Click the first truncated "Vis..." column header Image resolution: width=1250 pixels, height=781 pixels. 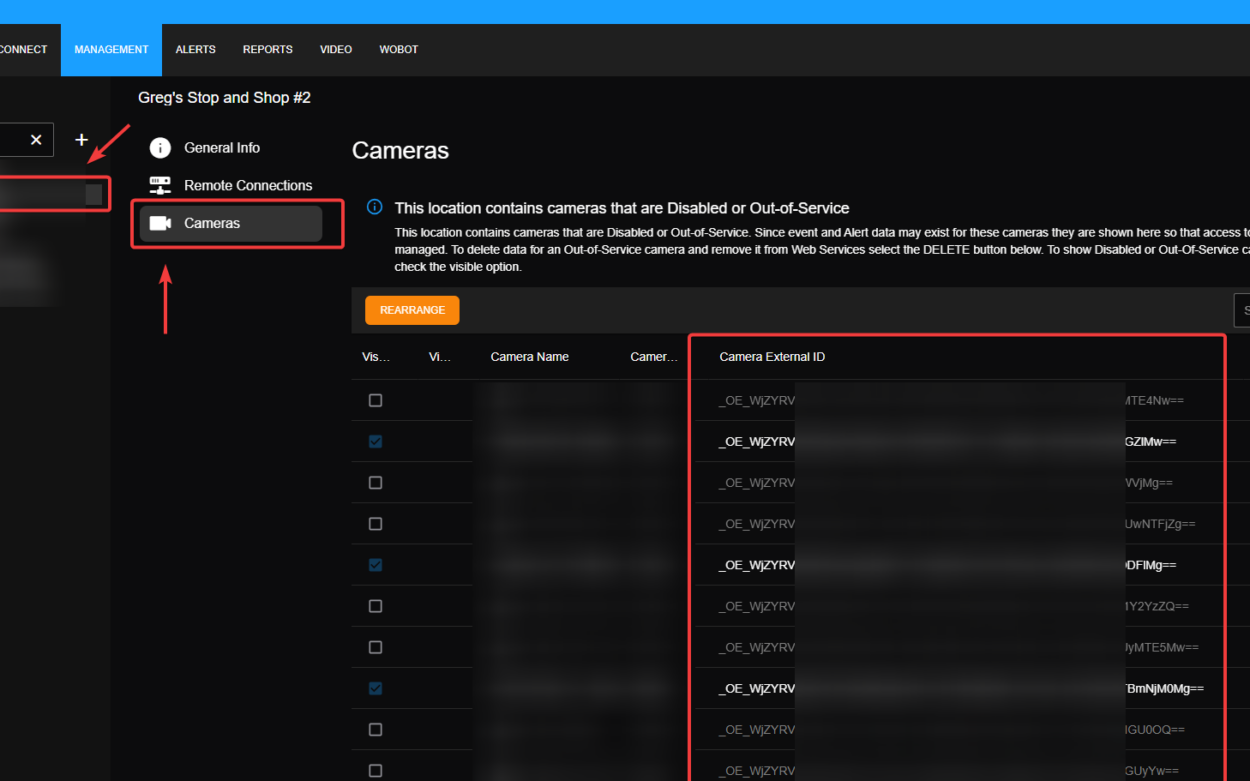(376, 357)
